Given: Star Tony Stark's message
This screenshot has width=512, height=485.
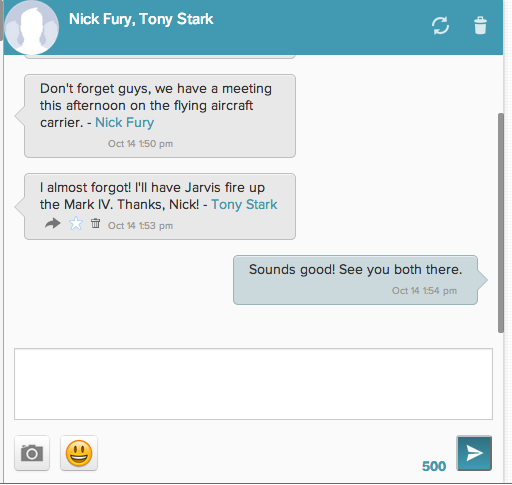Looking at the screenshot, I should tap(76, 223).
